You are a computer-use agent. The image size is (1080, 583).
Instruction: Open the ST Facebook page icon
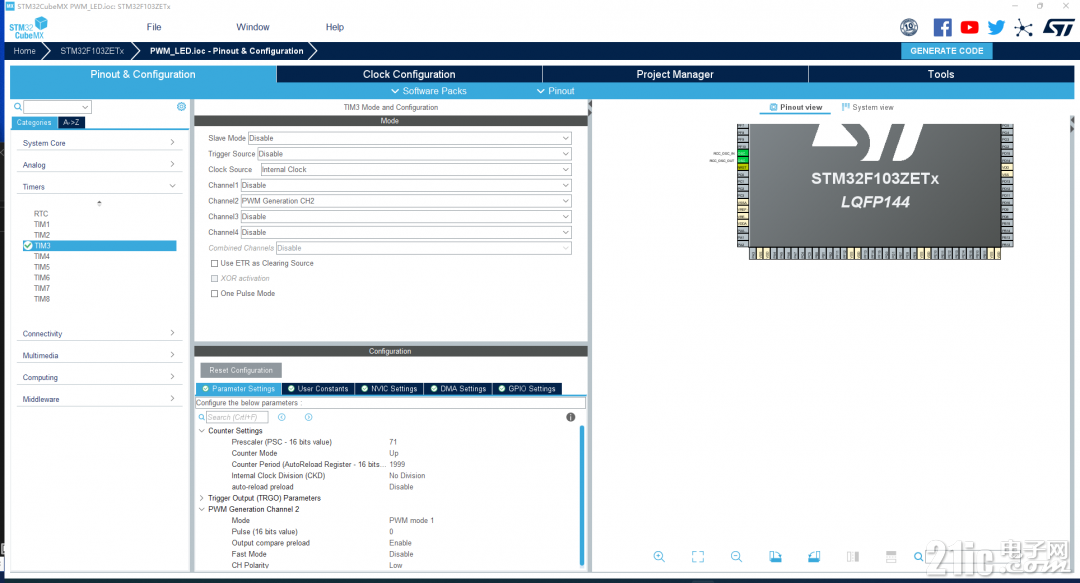tap(942, 28)
